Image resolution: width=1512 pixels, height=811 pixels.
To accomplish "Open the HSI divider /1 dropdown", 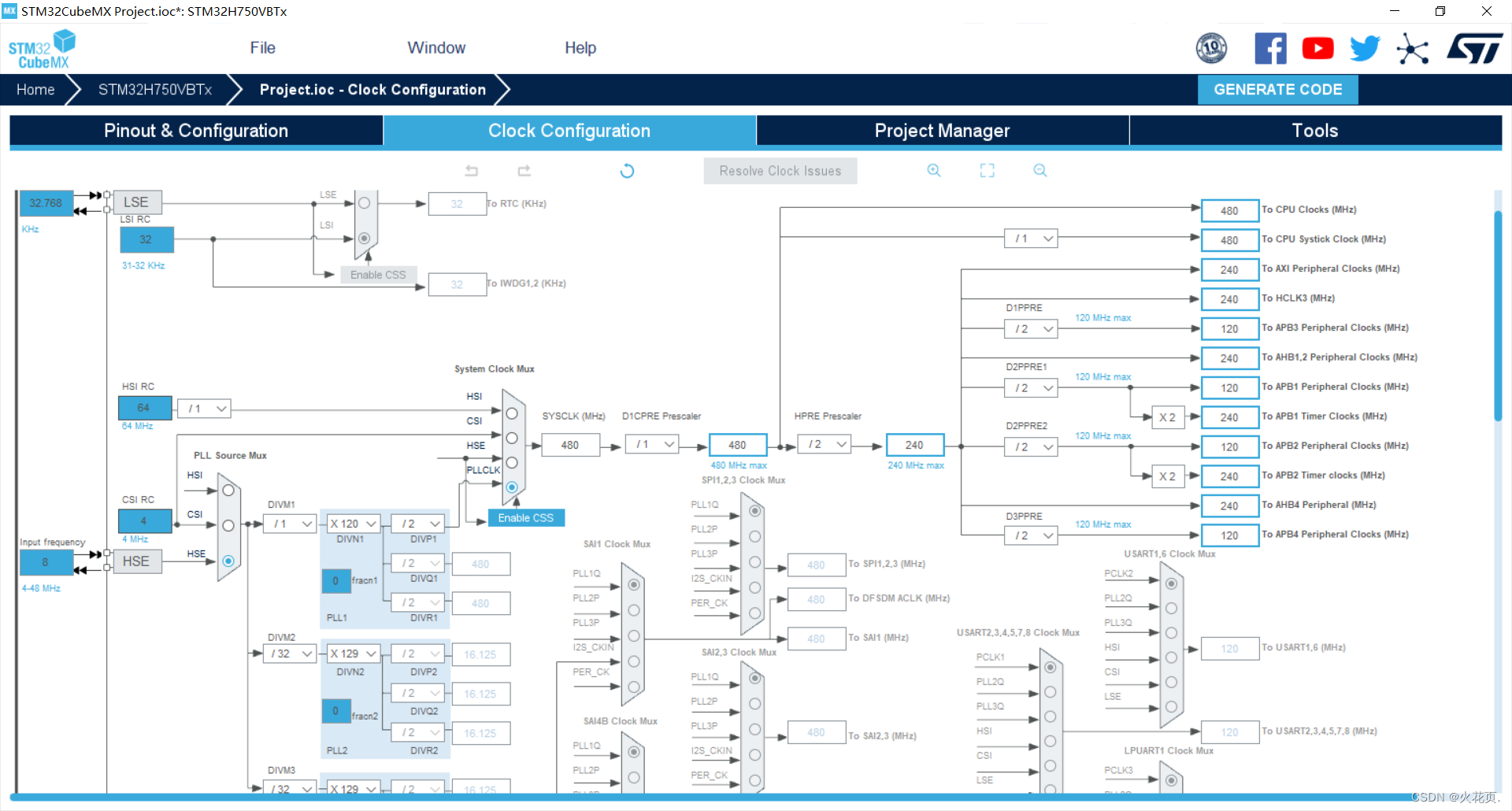I will pos(204,409).
